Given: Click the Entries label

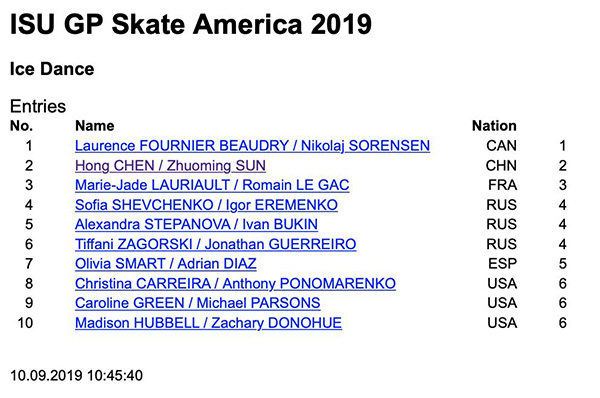Looking at the screenshot, I should point(38,106).
